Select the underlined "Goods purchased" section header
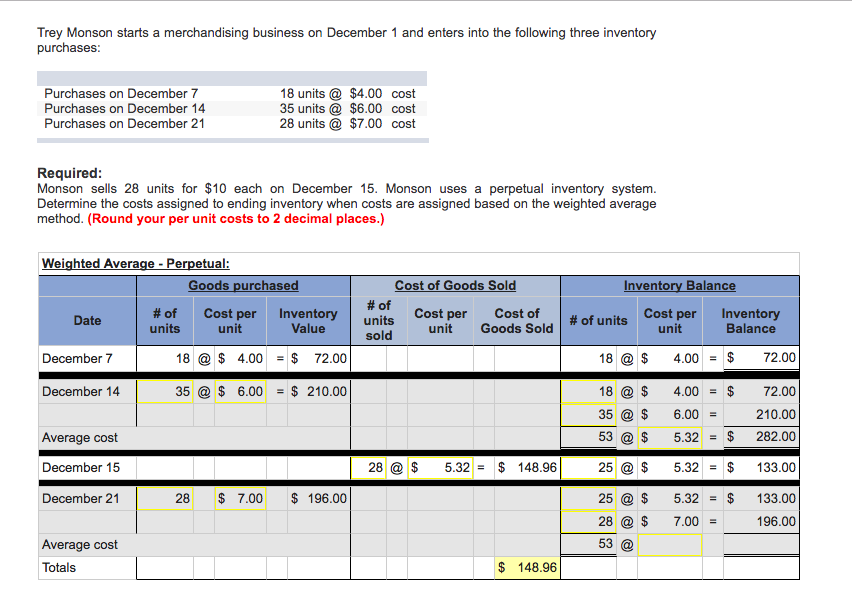The height and width of the screenshot is (598, 852). pos(243,286)
